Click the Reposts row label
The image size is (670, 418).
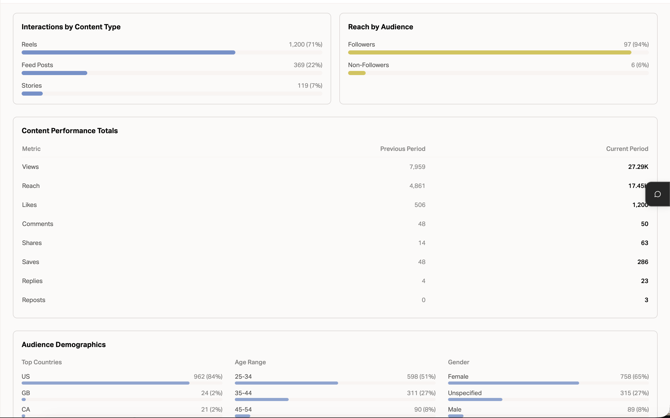[34, 300]
